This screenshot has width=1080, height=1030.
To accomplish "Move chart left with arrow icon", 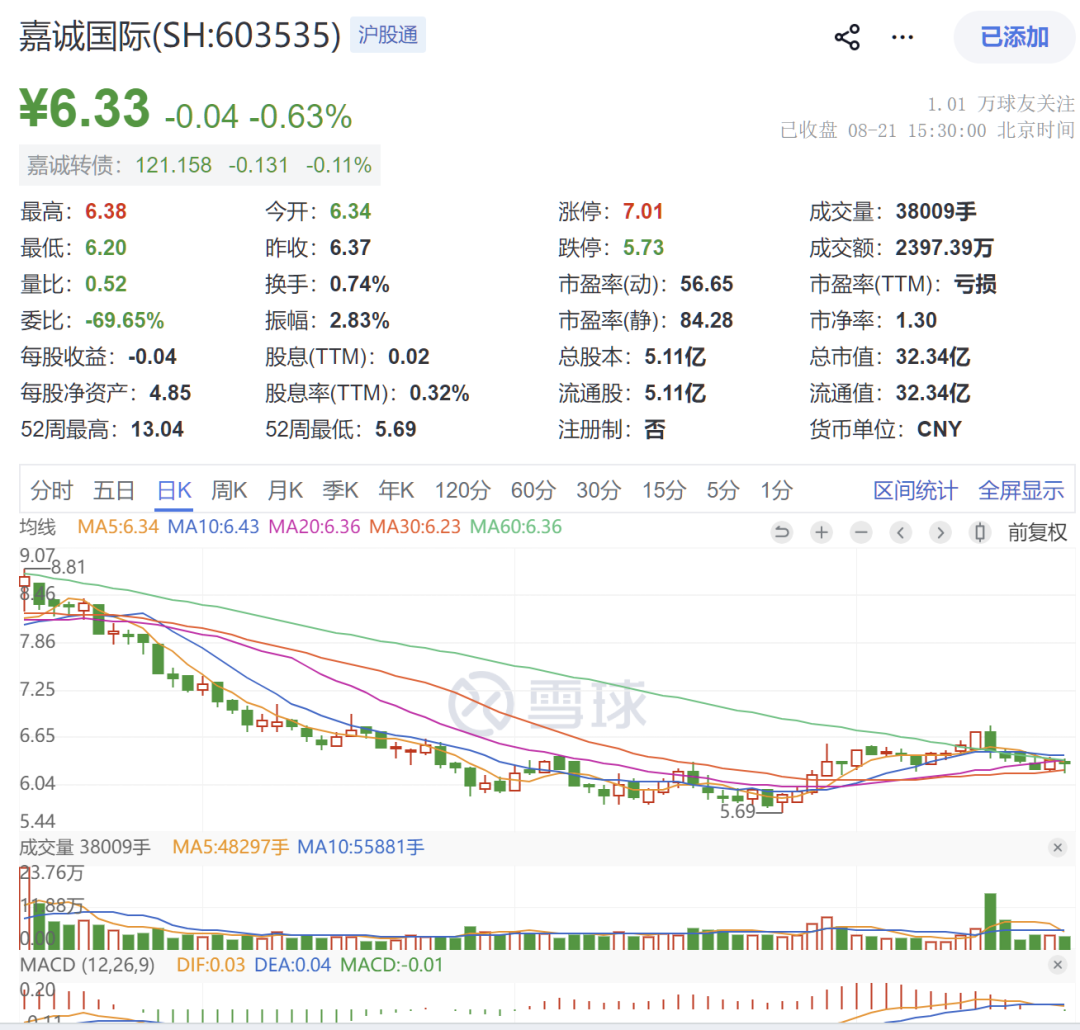I will coord(900,532).
